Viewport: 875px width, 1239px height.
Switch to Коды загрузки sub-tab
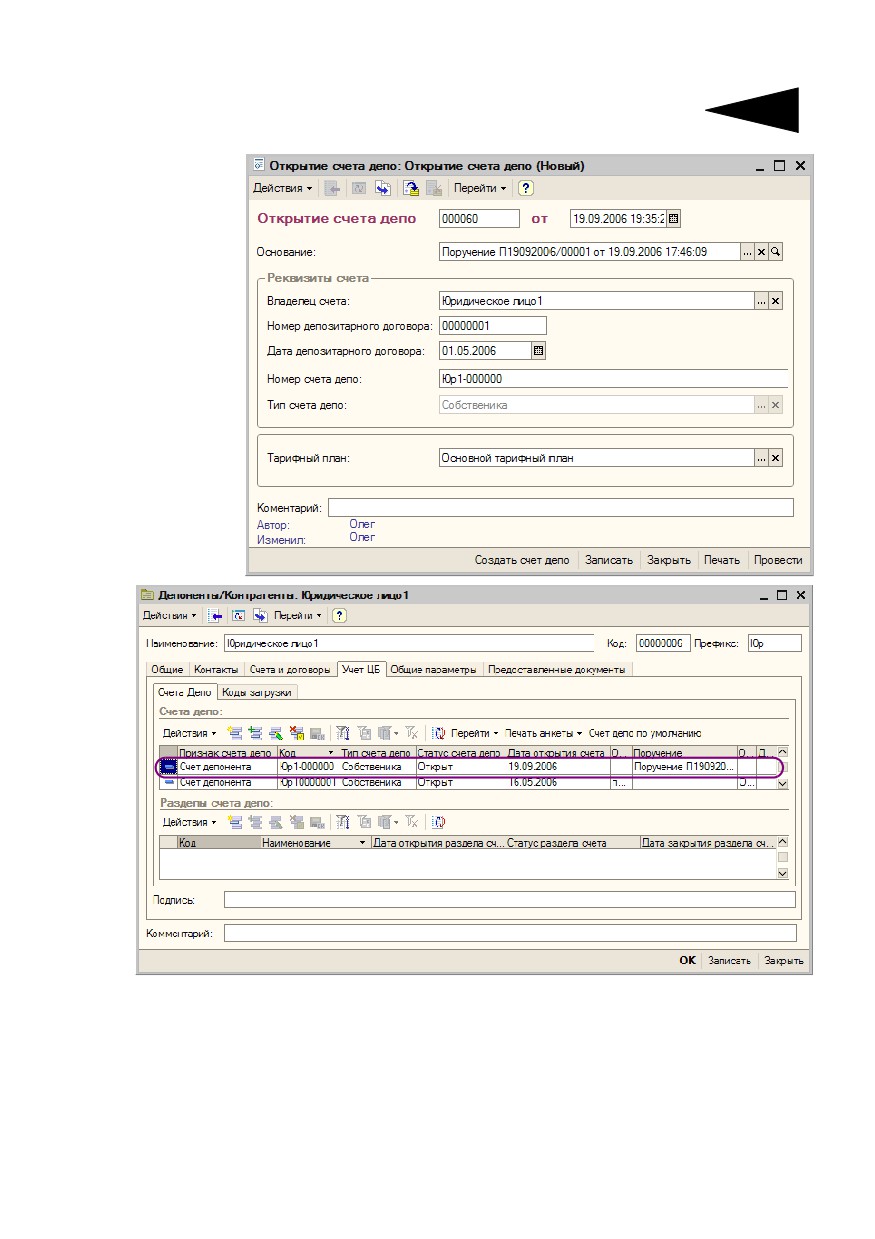point(258,691)
